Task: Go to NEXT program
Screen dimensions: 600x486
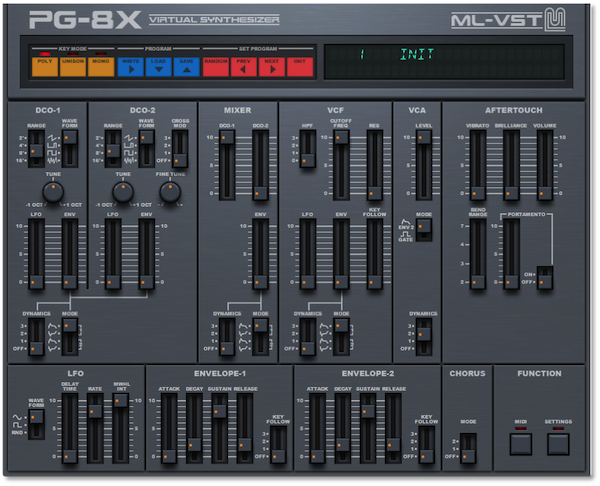Action: pyautogui.click(x=272, y=67)
